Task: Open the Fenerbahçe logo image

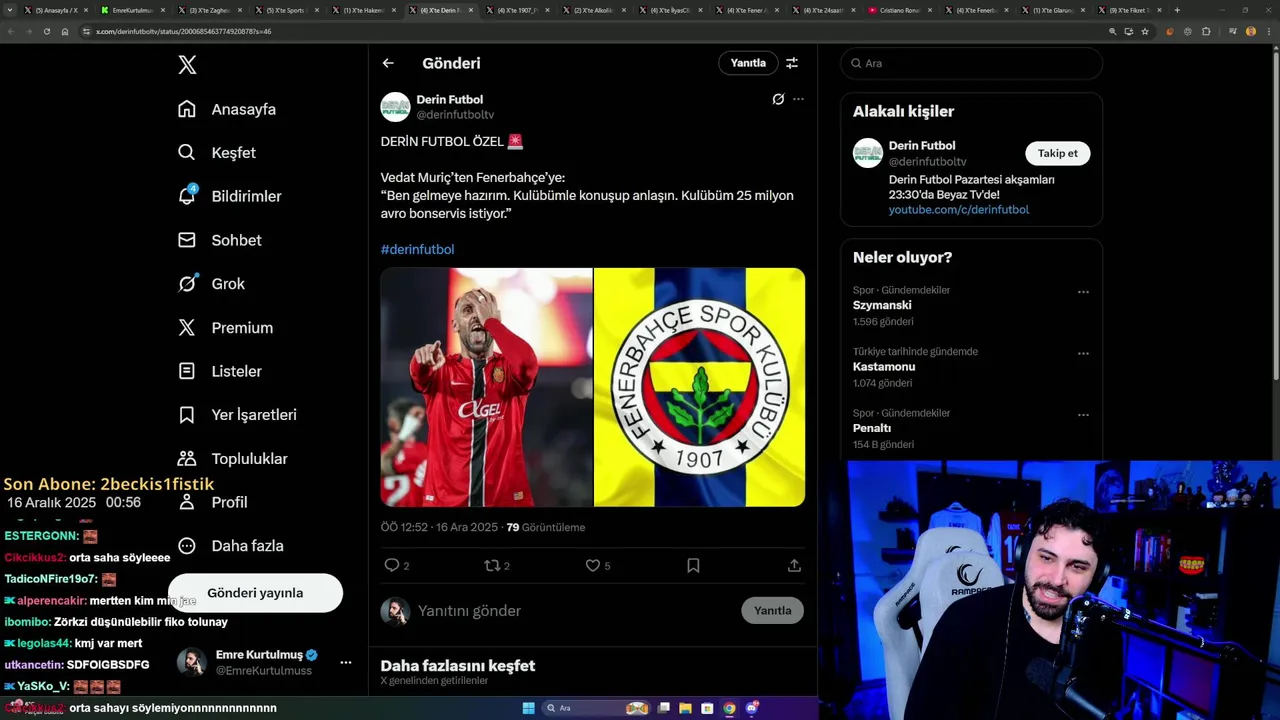Action: 699,387
